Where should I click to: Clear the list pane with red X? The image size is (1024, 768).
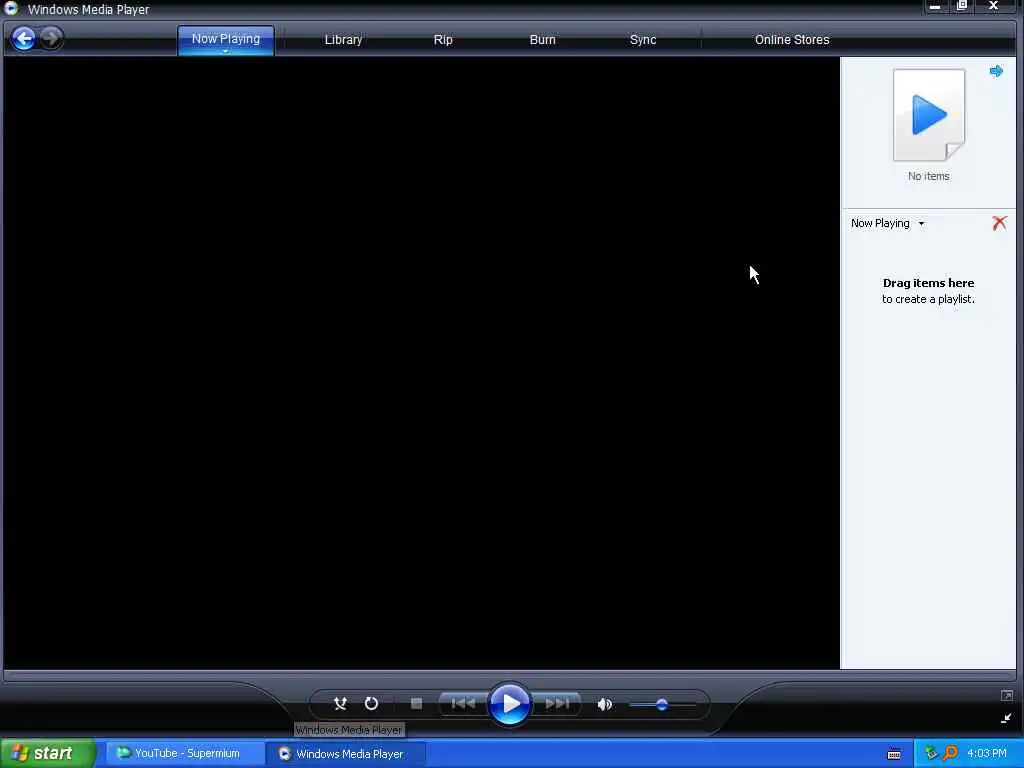tap(999, 223)
